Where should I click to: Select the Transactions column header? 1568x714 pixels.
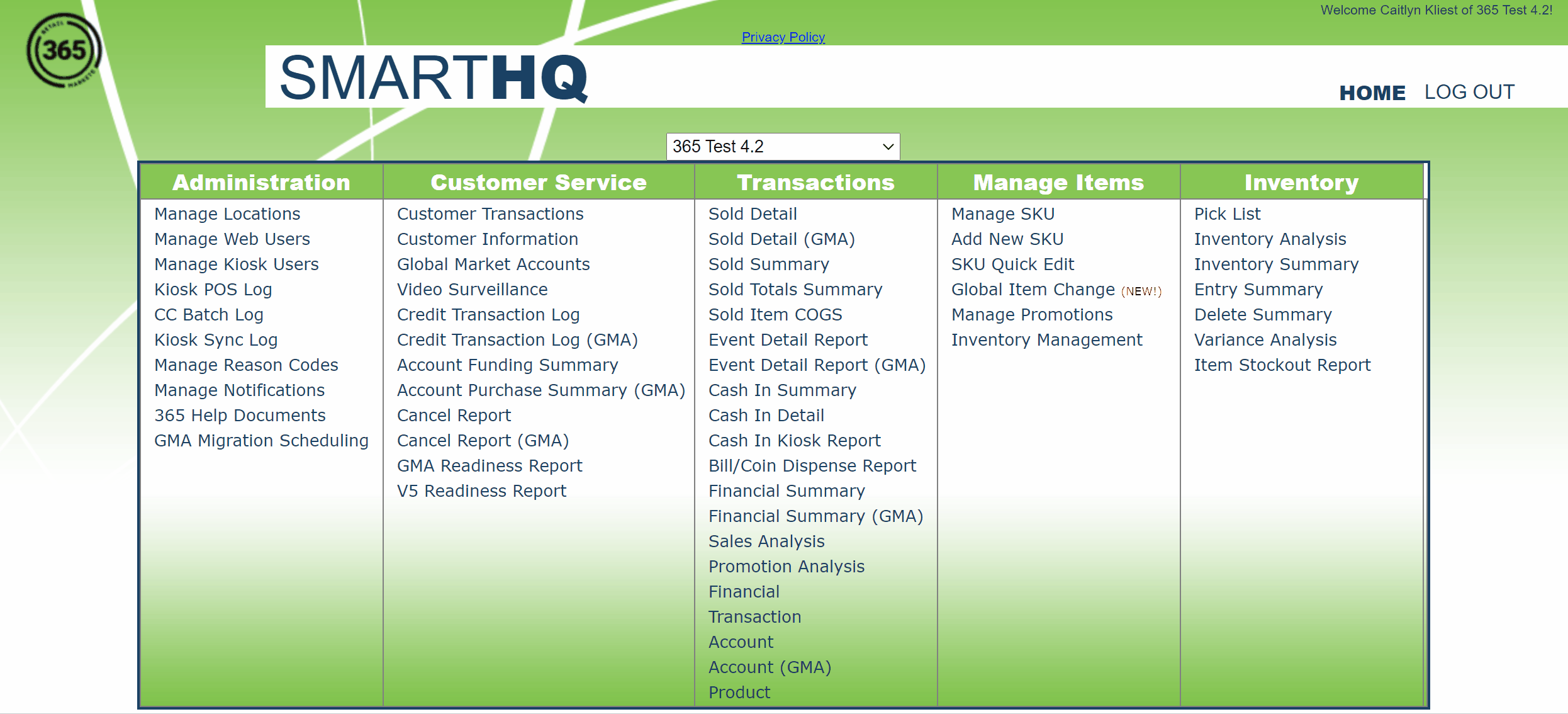click(x=815, y=182)
